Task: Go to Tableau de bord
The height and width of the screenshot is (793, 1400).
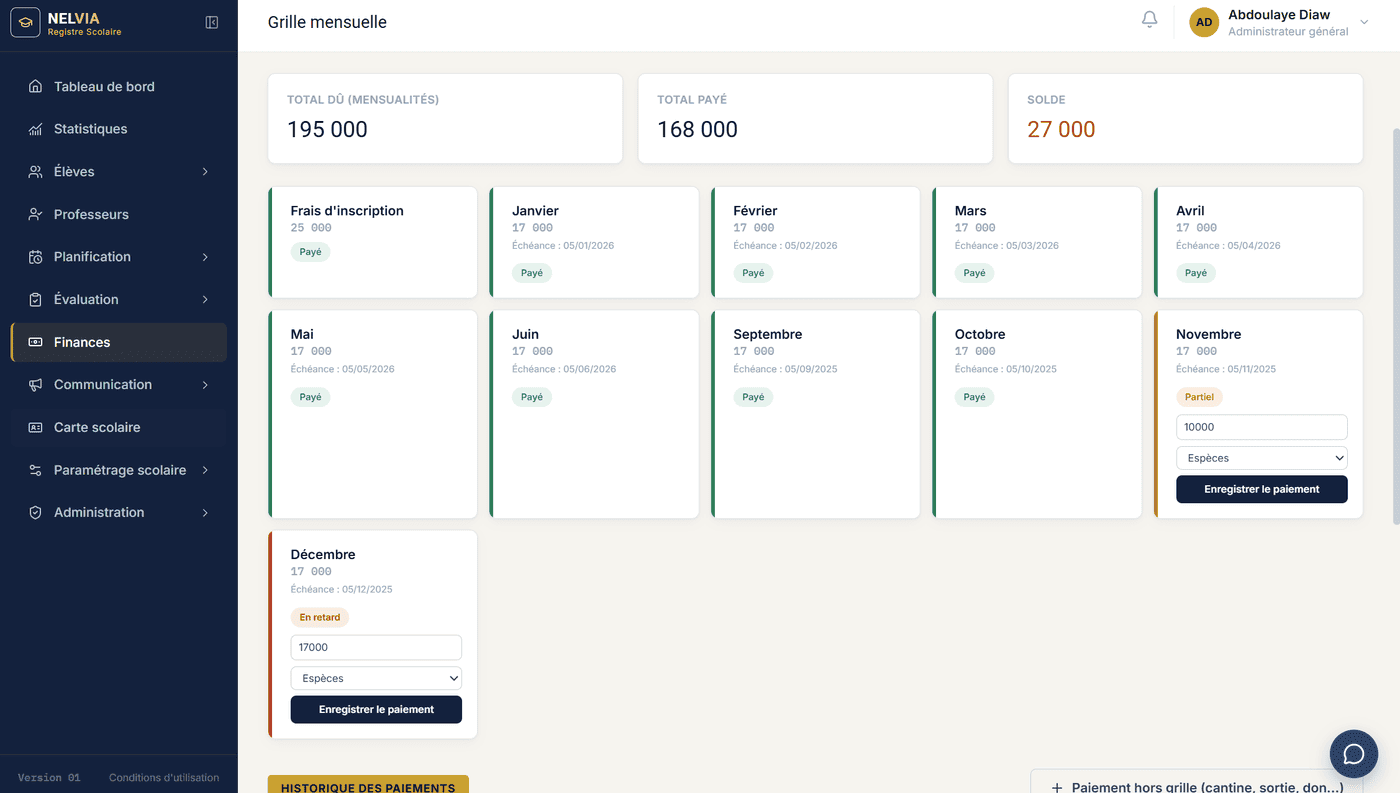Action: (118, 86)
